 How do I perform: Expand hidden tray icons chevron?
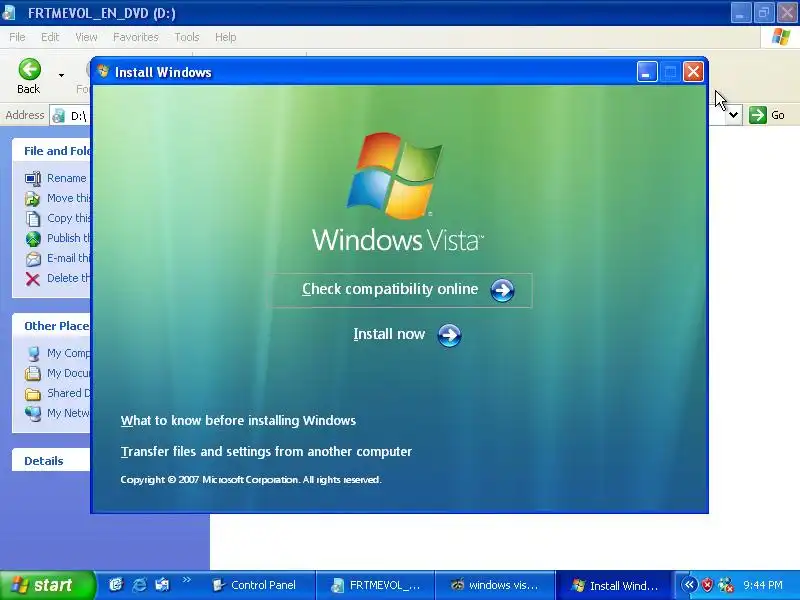coord(689,585)
